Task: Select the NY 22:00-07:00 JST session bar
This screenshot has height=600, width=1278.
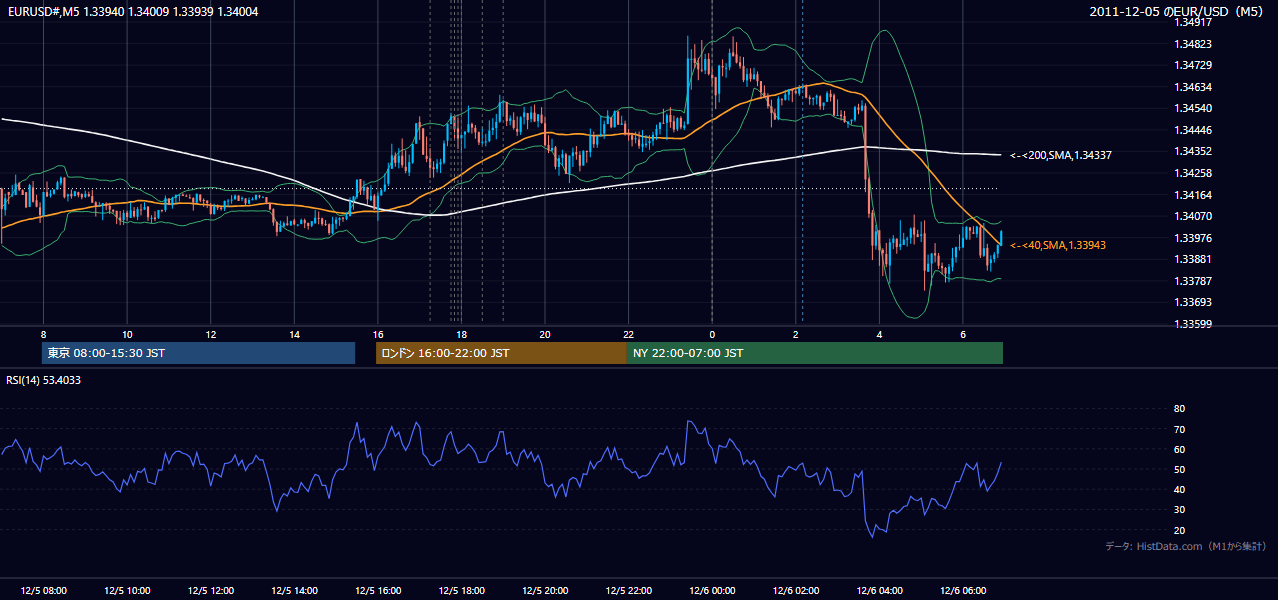Action: [815, 353]
